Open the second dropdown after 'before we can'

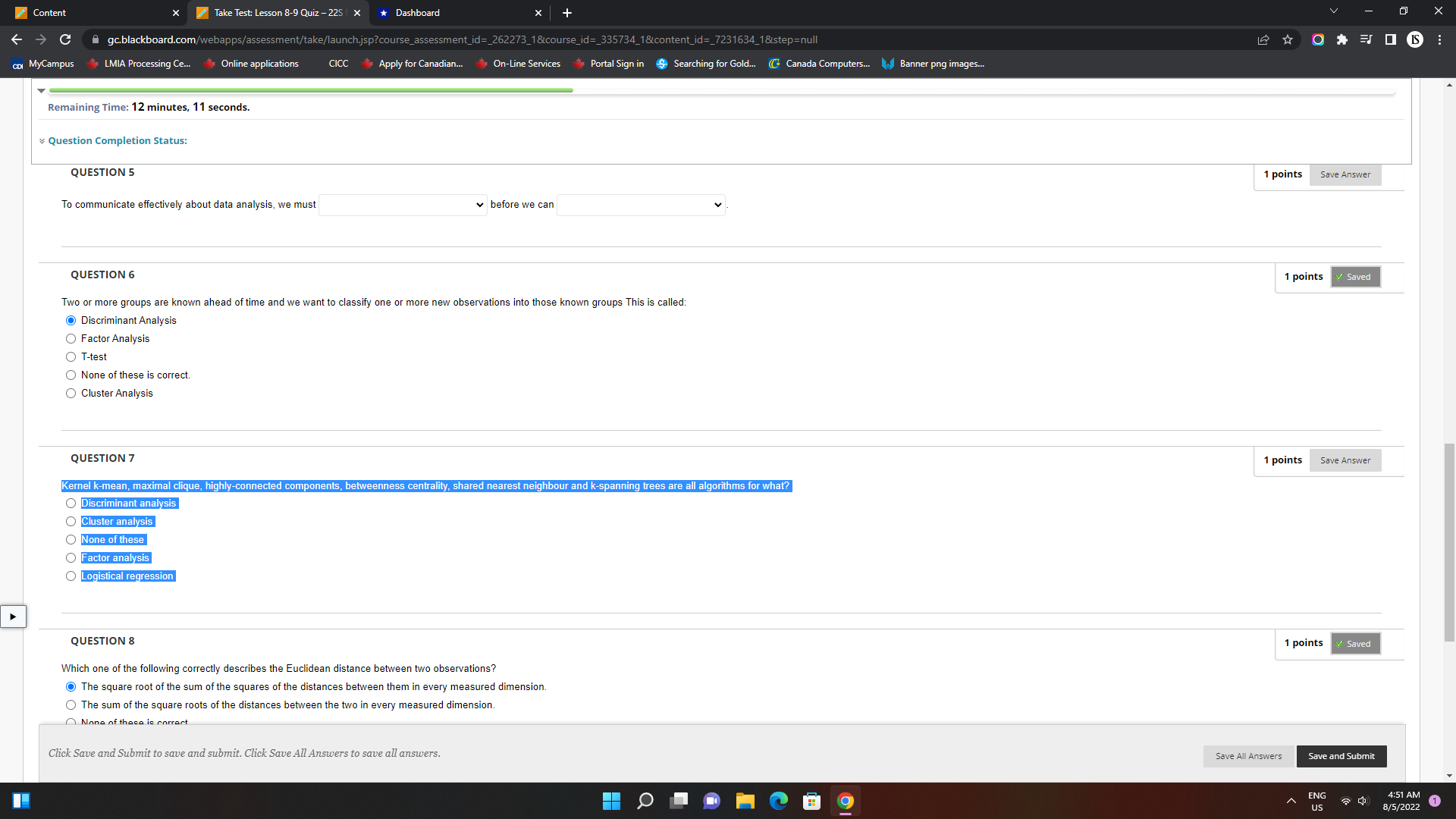coord(641,205)
